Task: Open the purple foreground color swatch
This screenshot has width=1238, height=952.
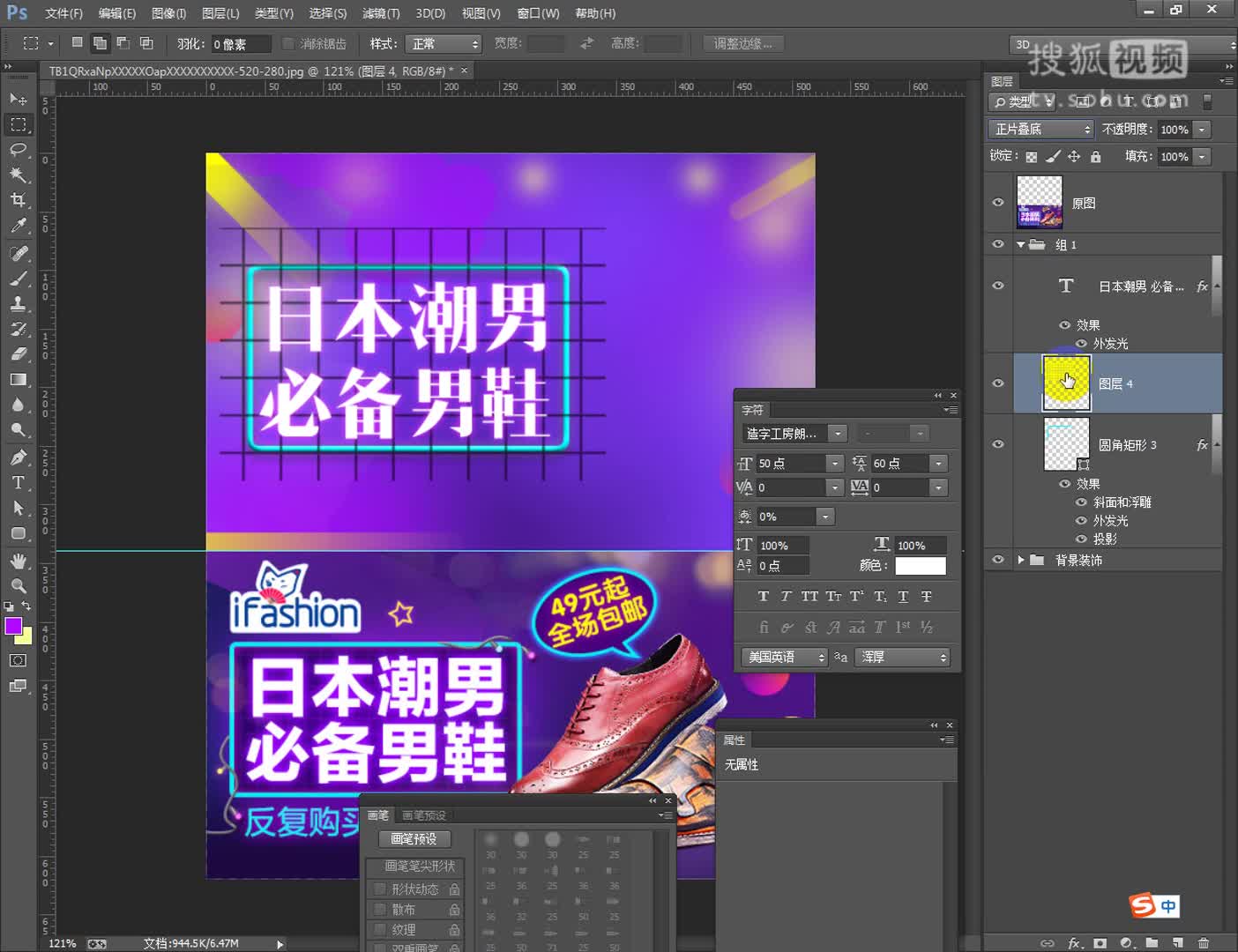Action: [12, 626]
